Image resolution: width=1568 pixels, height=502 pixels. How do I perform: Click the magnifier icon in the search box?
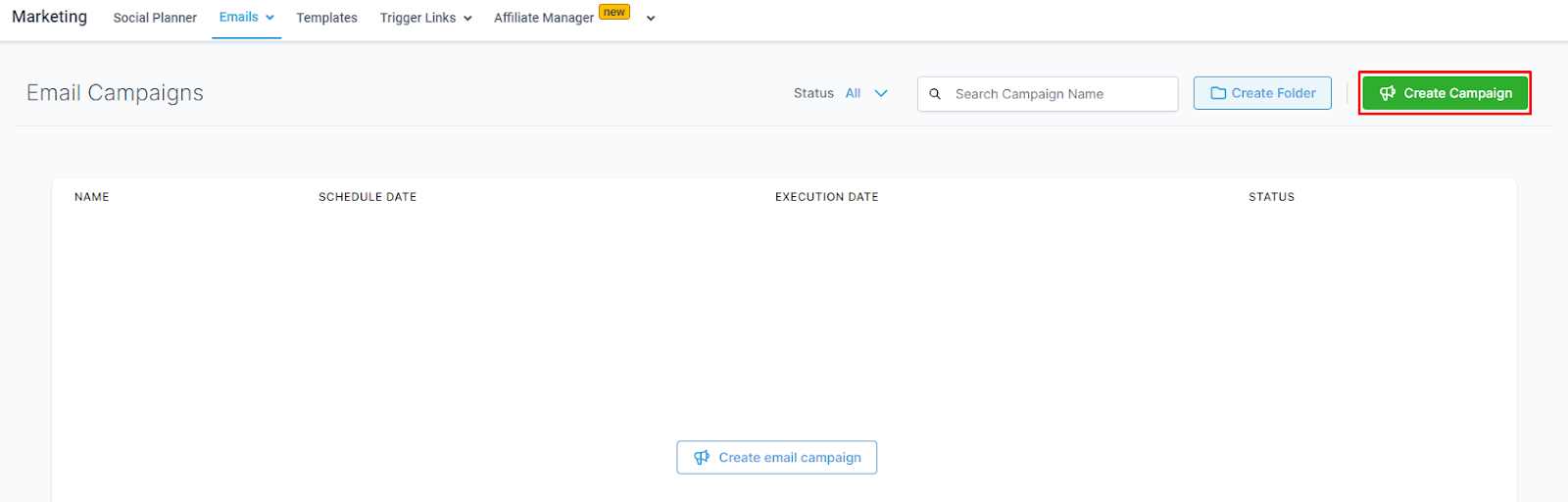point(935,94)
